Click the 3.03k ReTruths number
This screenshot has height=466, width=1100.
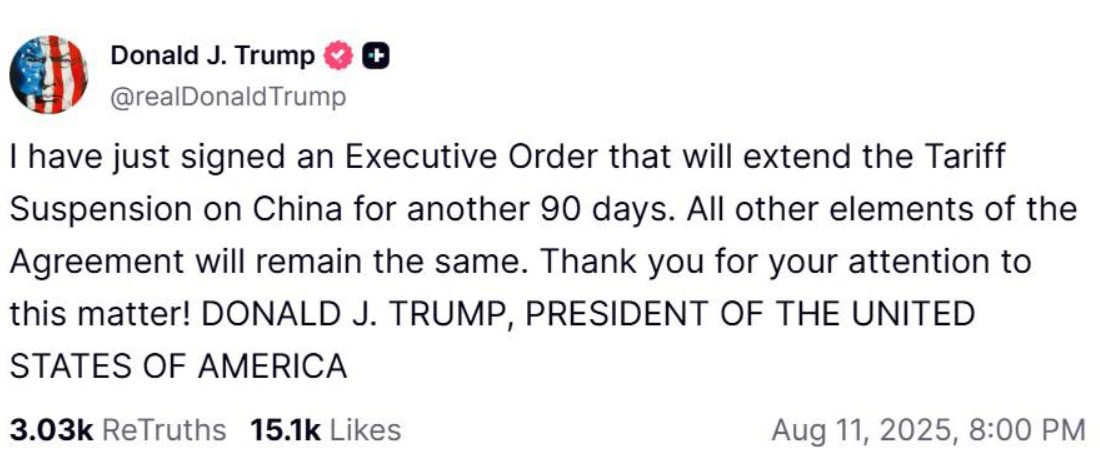pos(51,430)
